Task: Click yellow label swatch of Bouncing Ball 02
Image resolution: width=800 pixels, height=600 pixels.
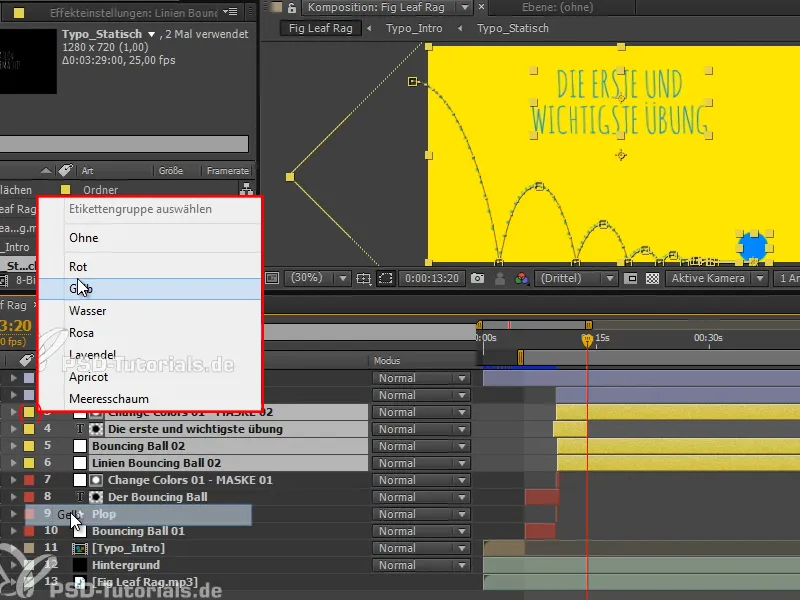Action: coord(29,446)
